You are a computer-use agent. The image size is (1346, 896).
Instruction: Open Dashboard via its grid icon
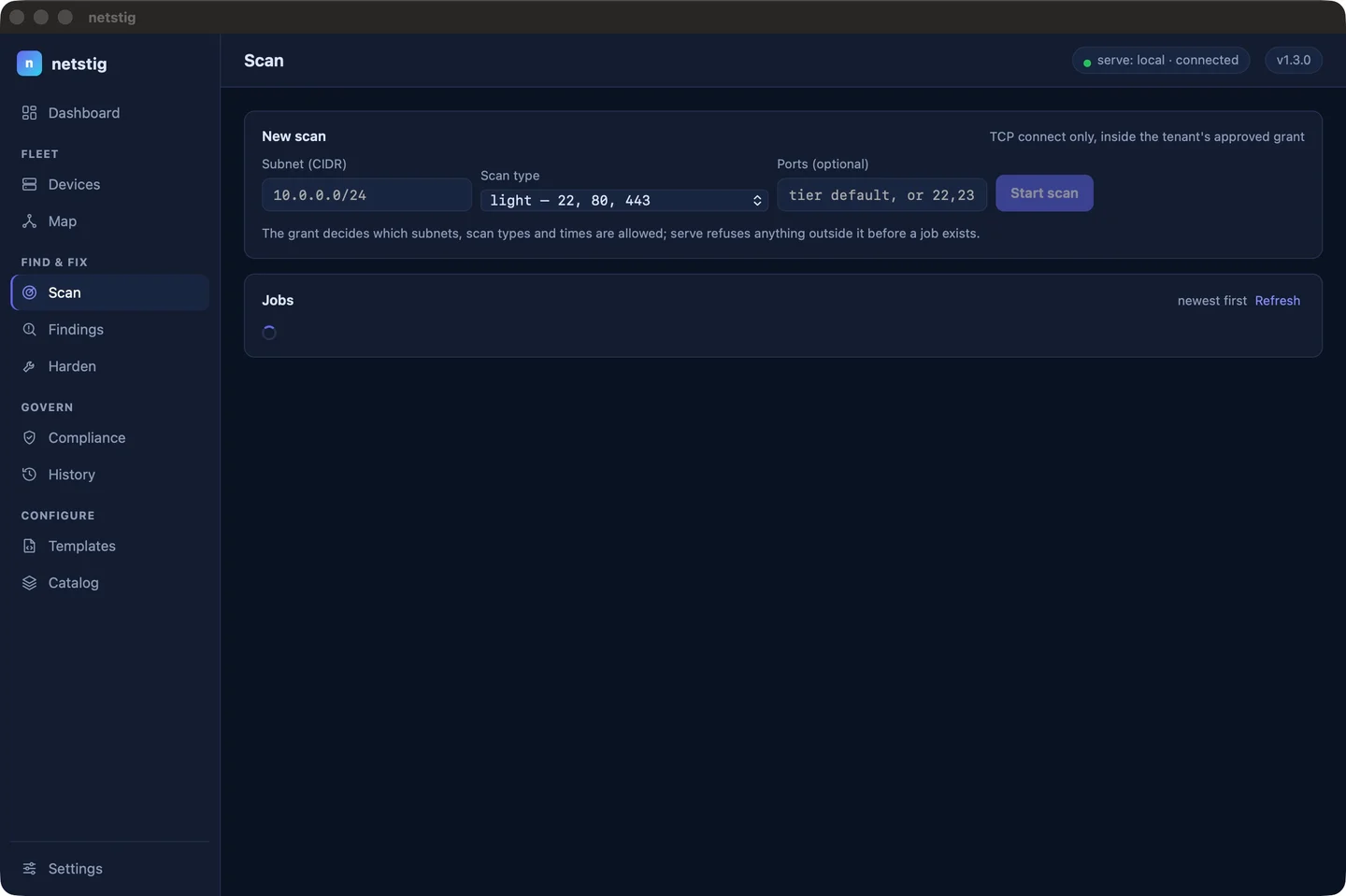click(x=29, y=113)
